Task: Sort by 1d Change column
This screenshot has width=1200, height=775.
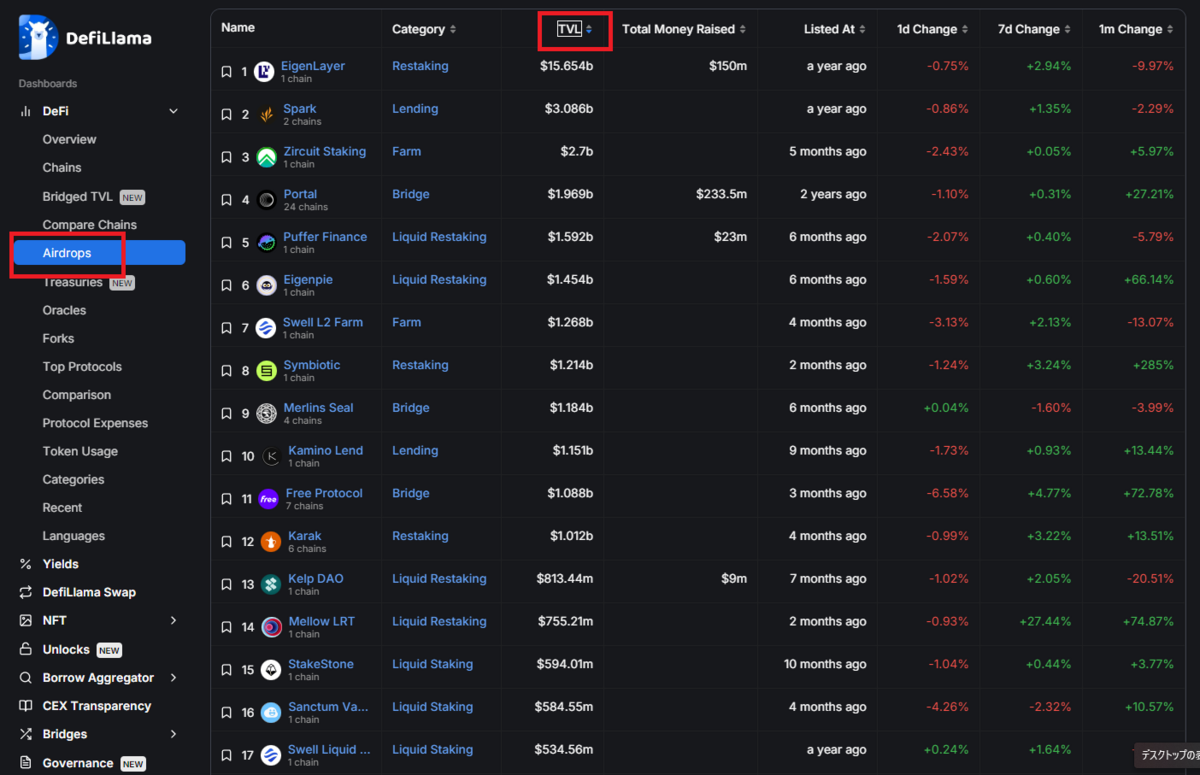Action: point(933,29)
